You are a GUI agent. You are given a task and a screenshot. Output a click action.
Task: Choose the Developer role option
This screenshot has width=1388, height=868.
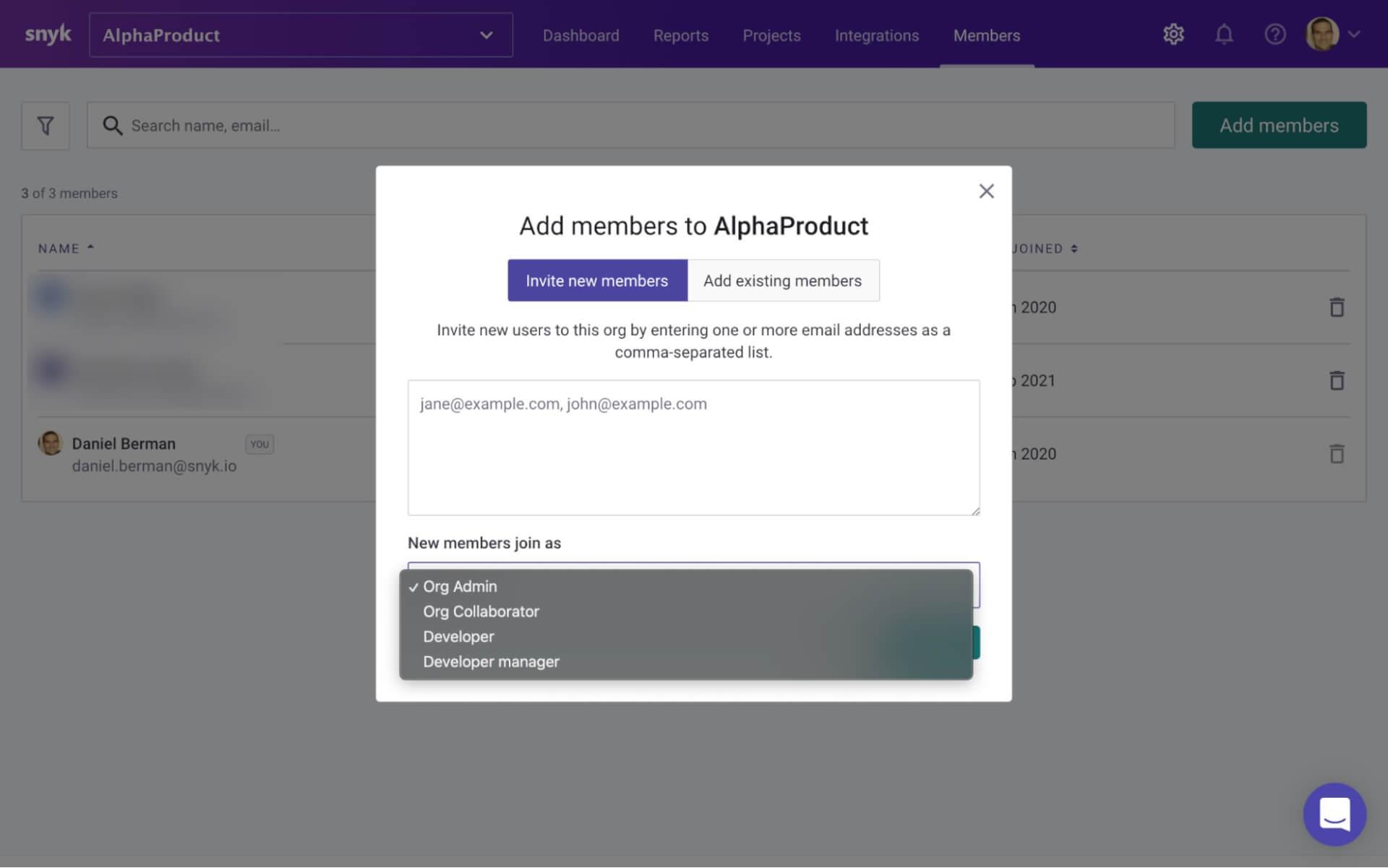(685, 637)
